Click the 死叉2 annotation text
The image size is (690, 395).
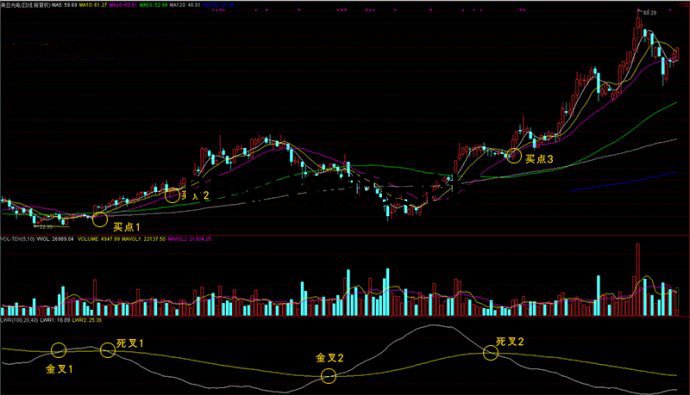pos(510,342)
